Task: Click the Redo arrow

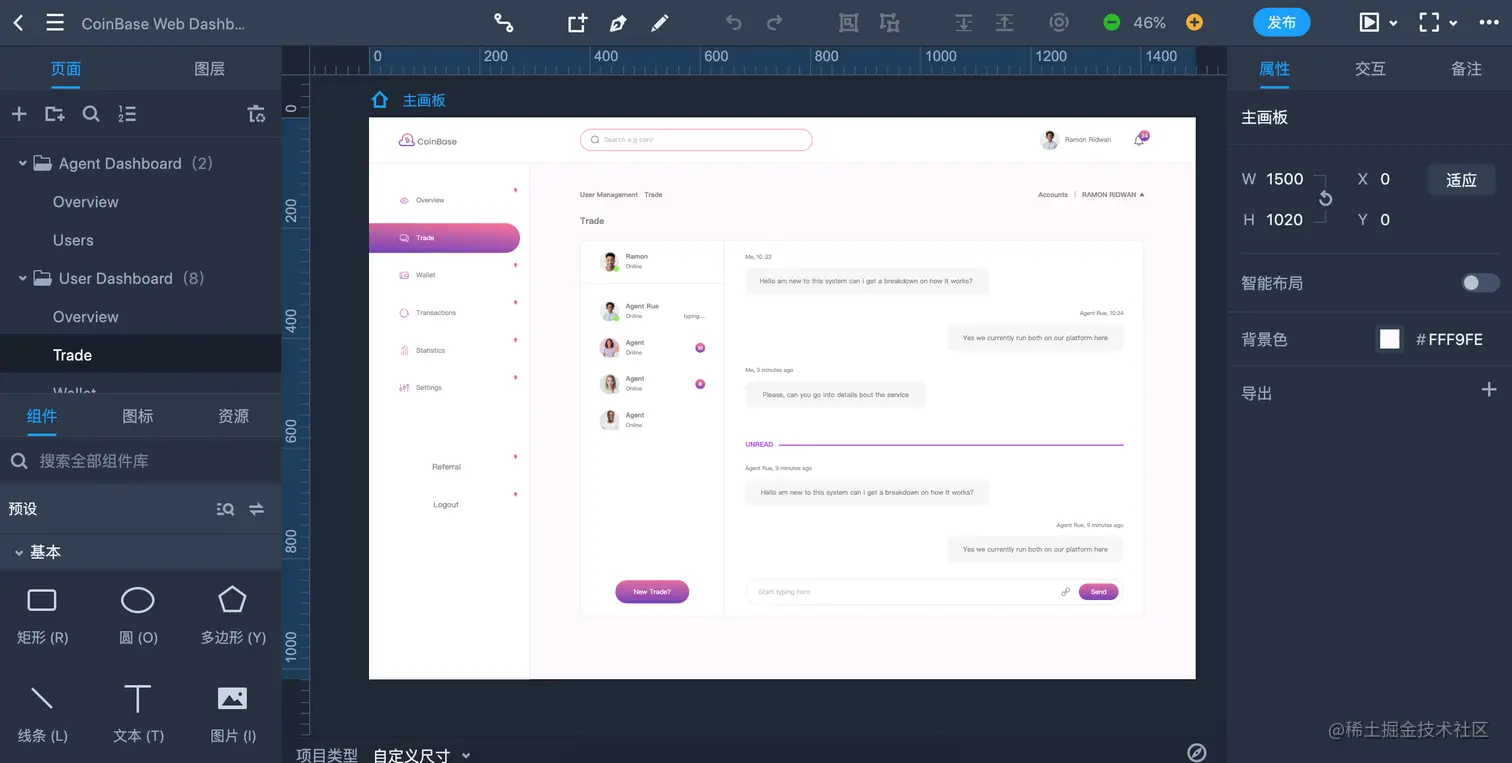Action: click(775, 22)
